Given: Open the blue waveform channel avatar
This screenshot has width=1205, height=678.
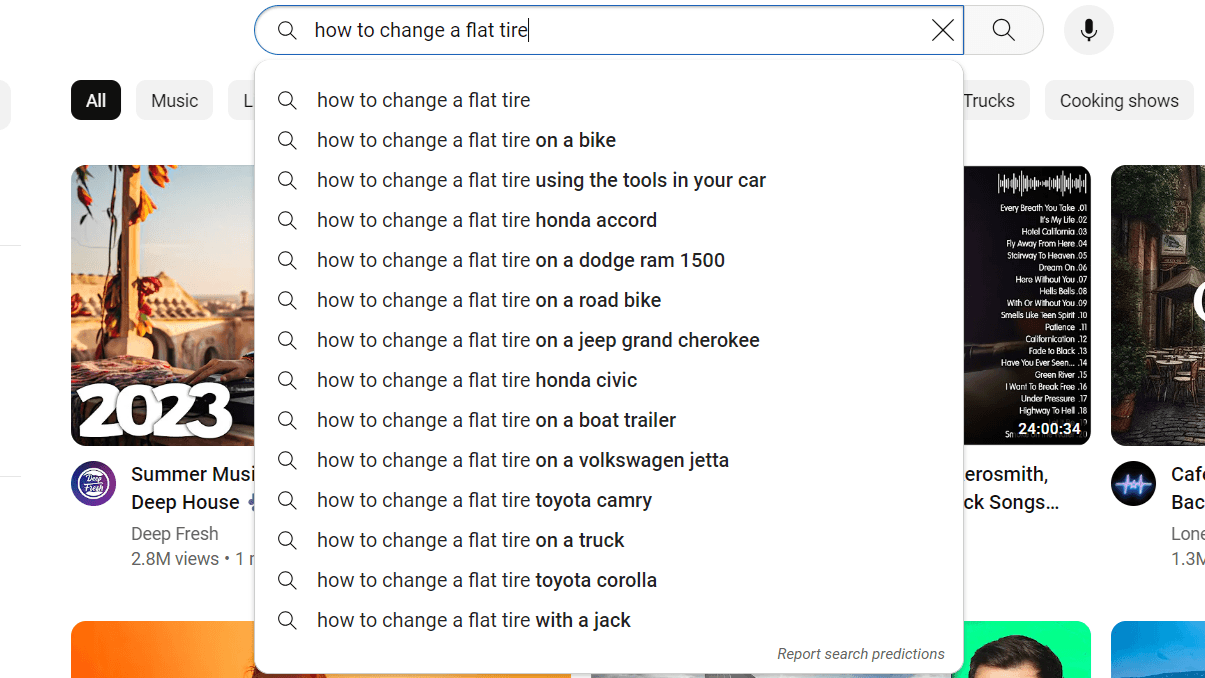Looking at the screenshot, I should (1133, 484).
